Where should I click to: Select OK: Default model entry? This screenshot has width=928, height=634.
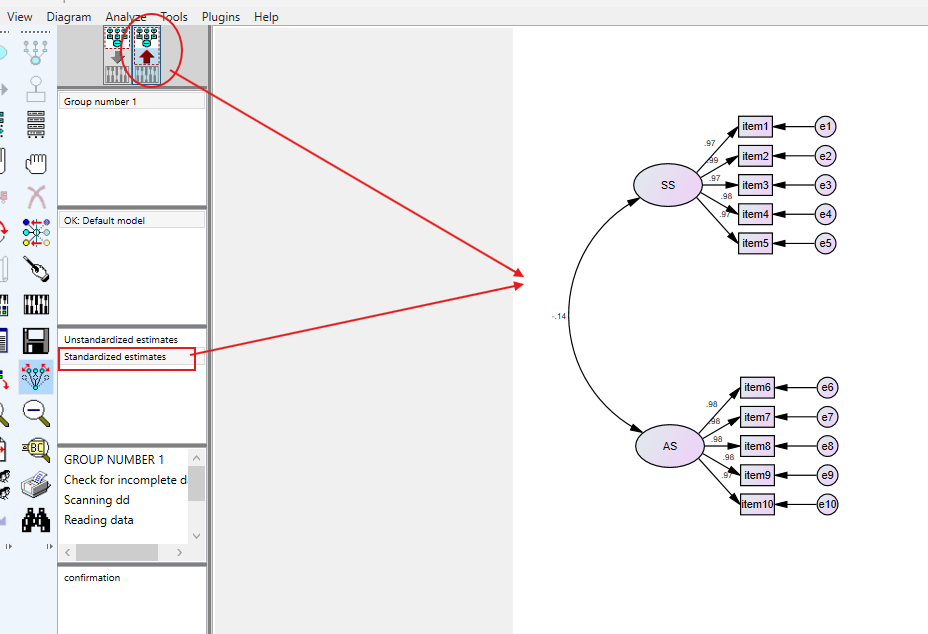tap(105, 220)
